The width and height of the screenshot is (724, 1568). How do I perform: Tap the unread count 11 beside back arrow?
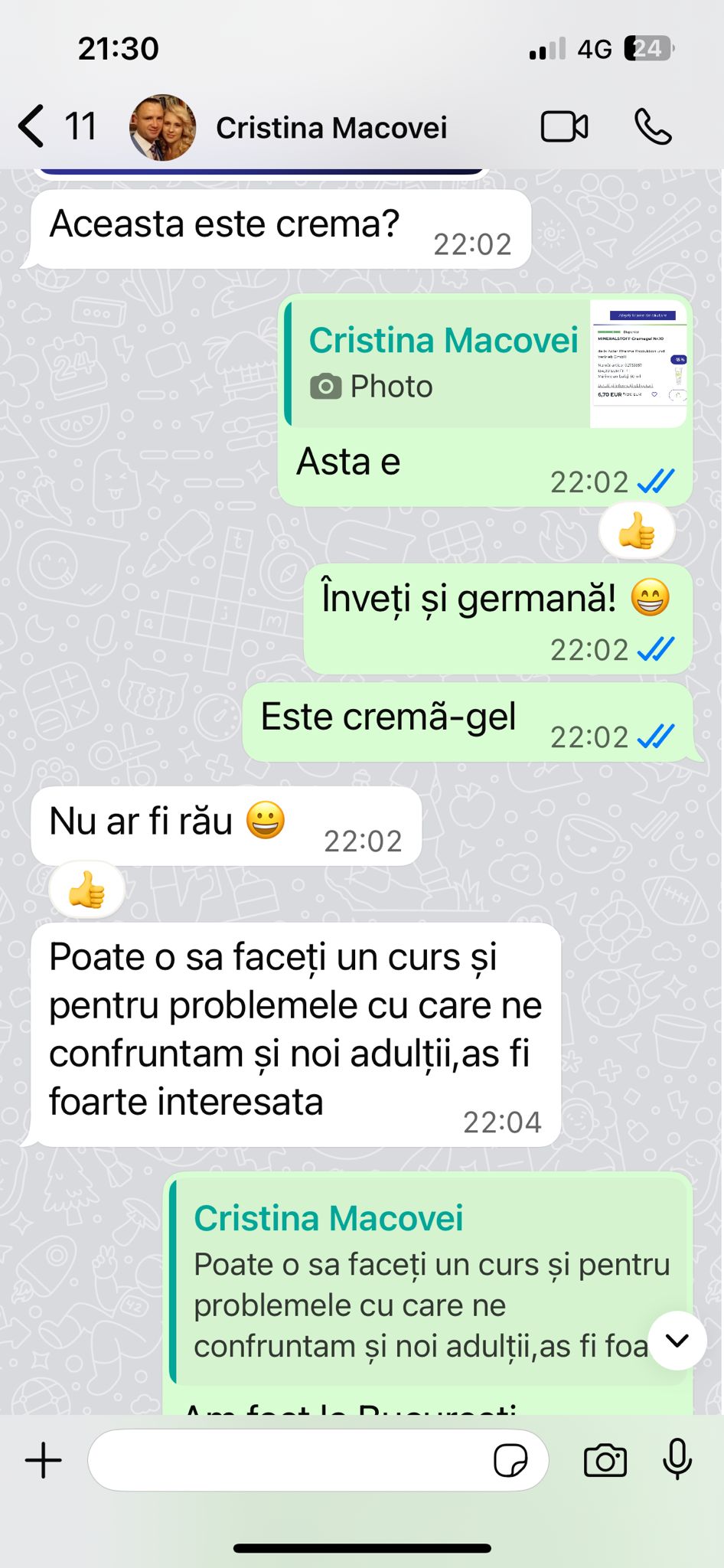80,127
